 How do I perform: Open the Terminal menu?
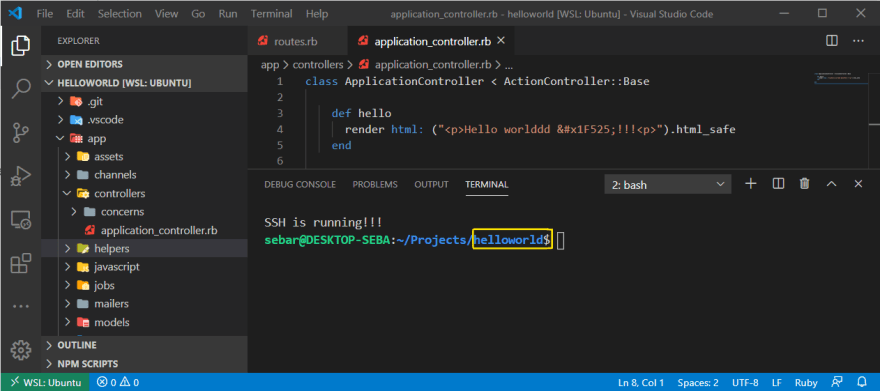tap(271, 13)
